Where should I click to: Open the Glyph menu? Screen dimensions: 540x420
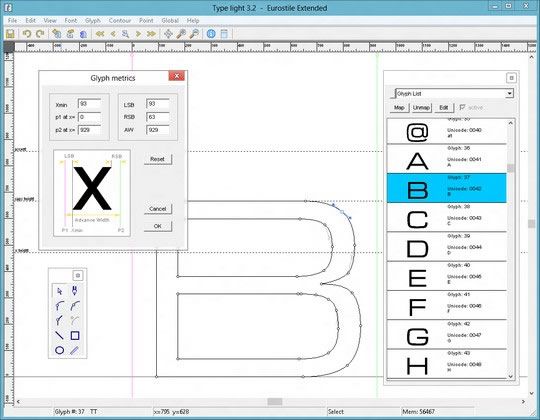[93, 21]
